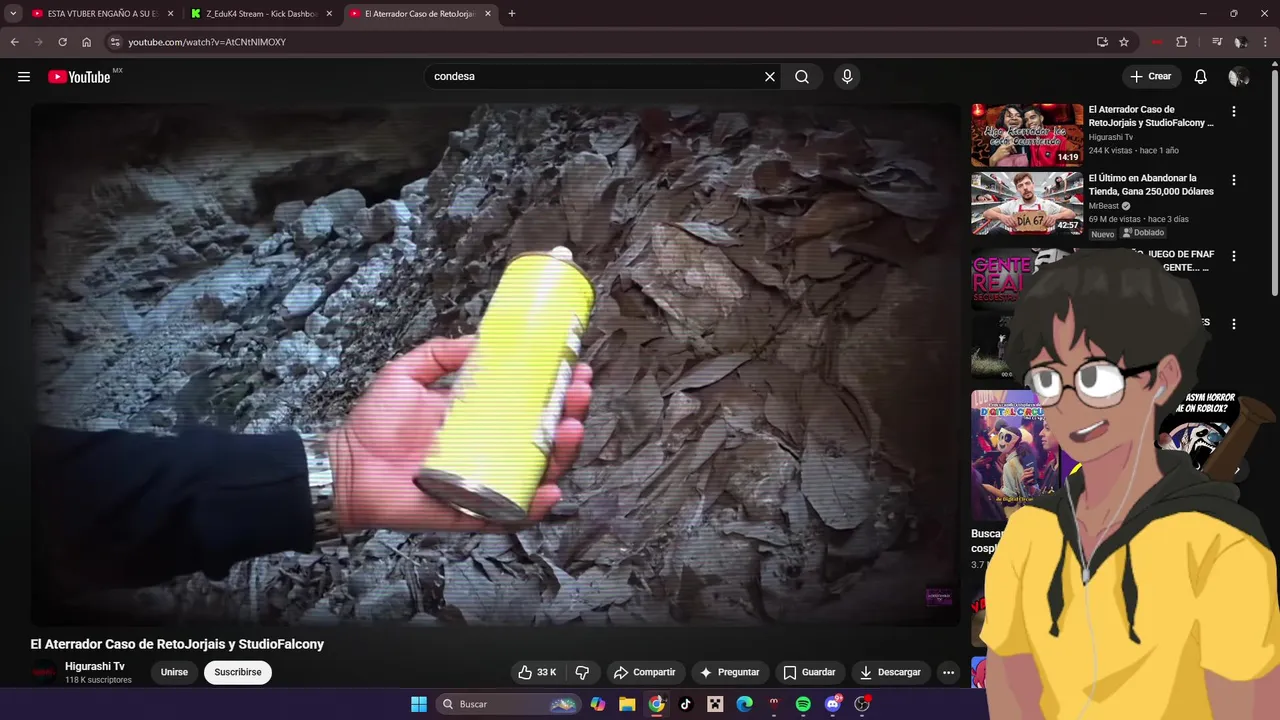Click the video player frame
This screenshot has height=720, width=1280.
tap(495, 365)
